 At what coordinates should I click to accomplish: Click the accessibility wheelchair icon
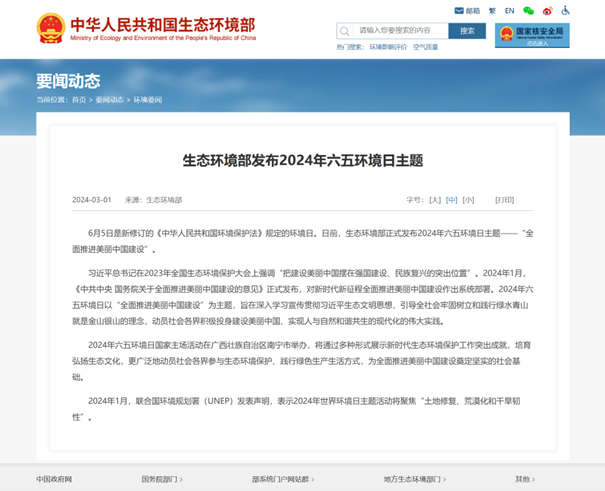click(565, 11)
